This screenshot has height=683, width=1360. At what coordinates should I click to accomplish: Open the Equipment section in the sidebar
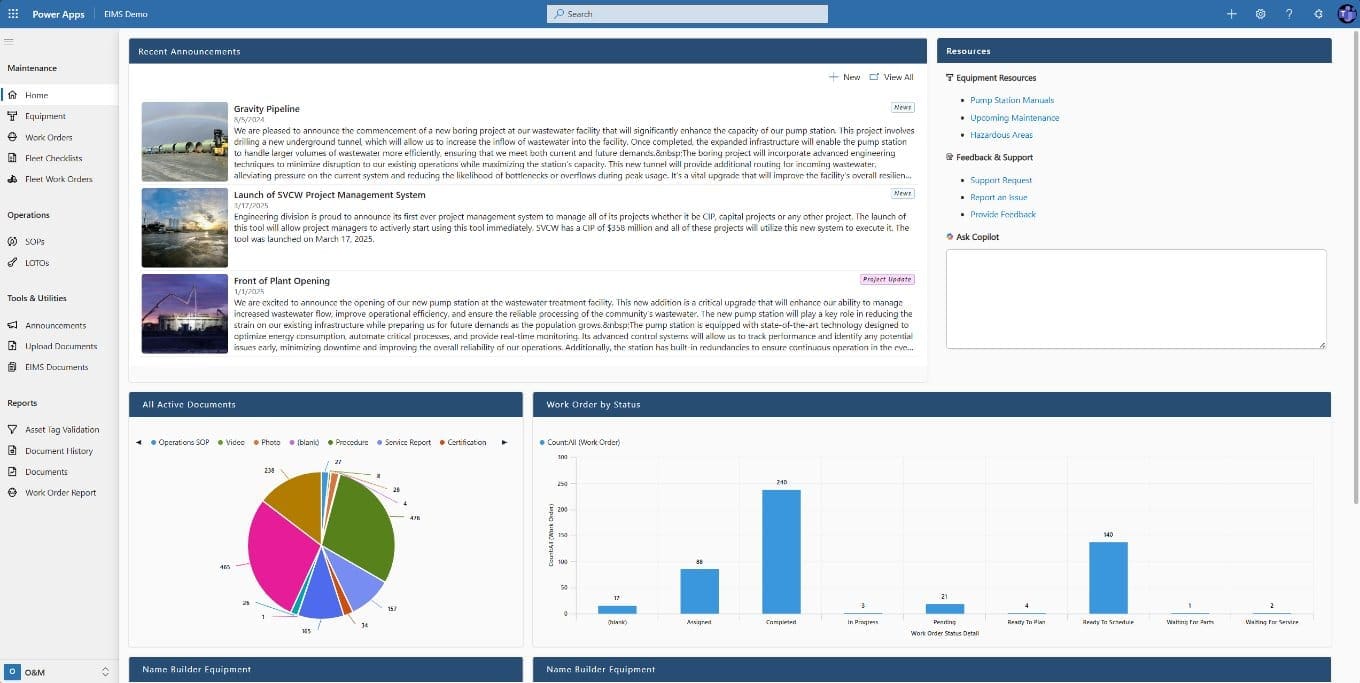click(x=47, y=116)
